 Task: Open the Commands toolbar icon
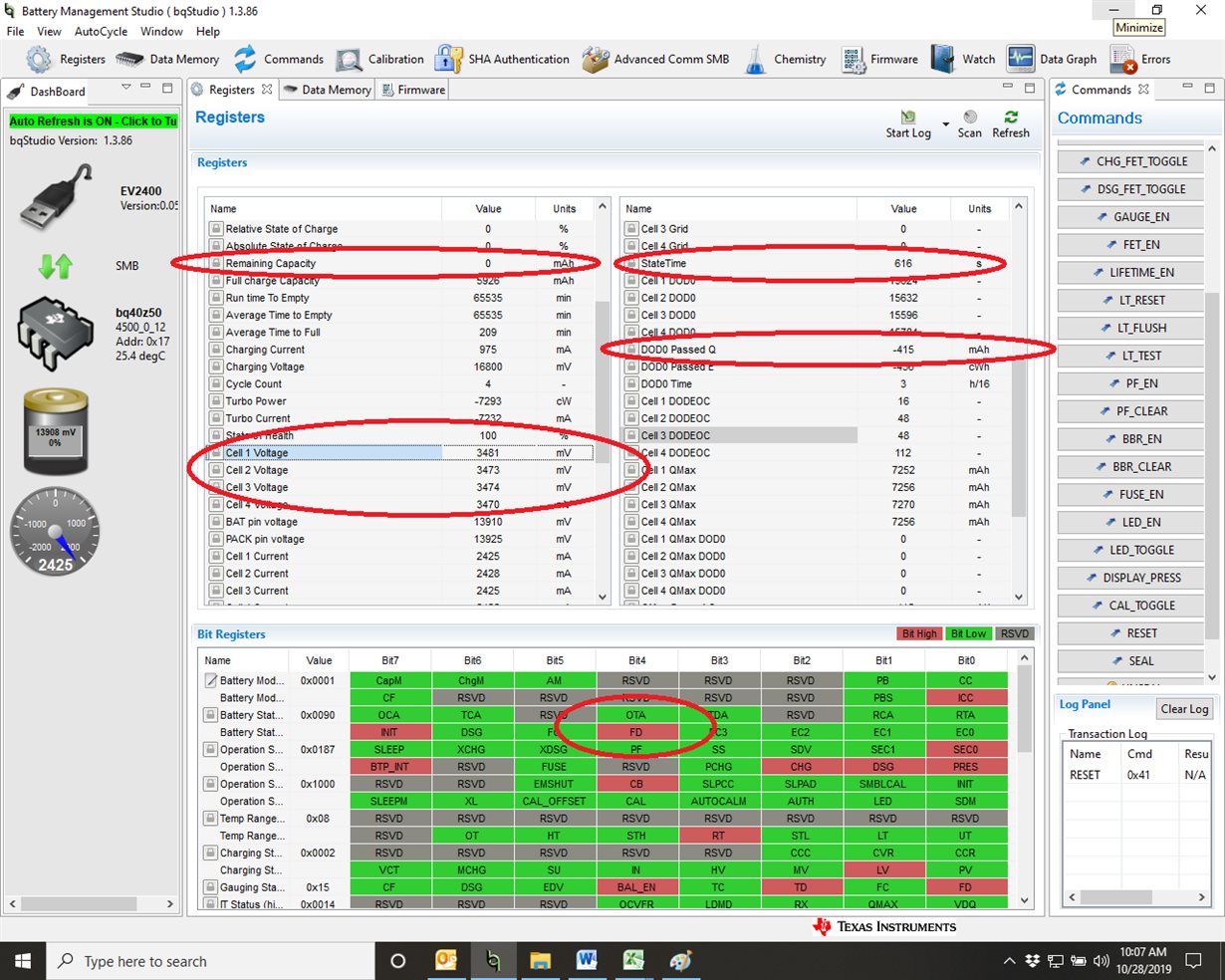245,59
